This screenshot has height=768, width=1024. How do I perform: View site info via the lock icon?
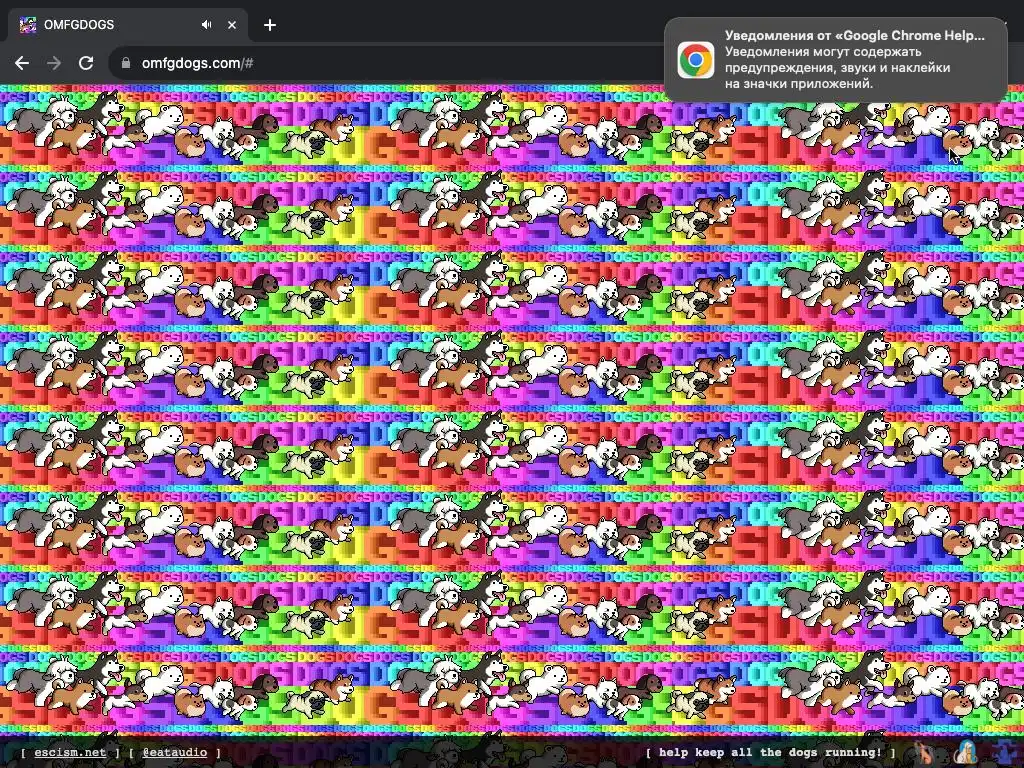[126, 63]
